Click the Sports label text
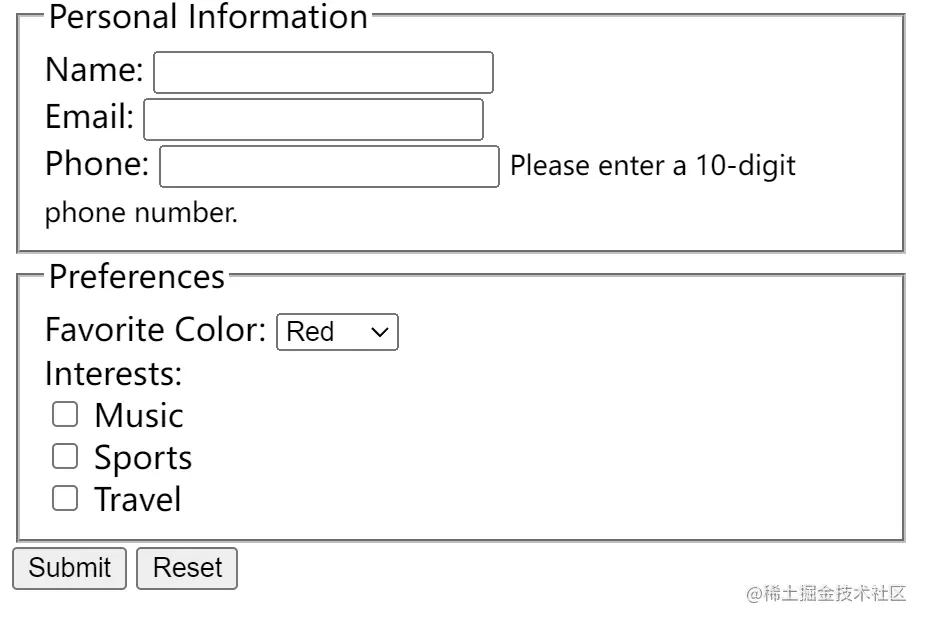 (143, 457)
